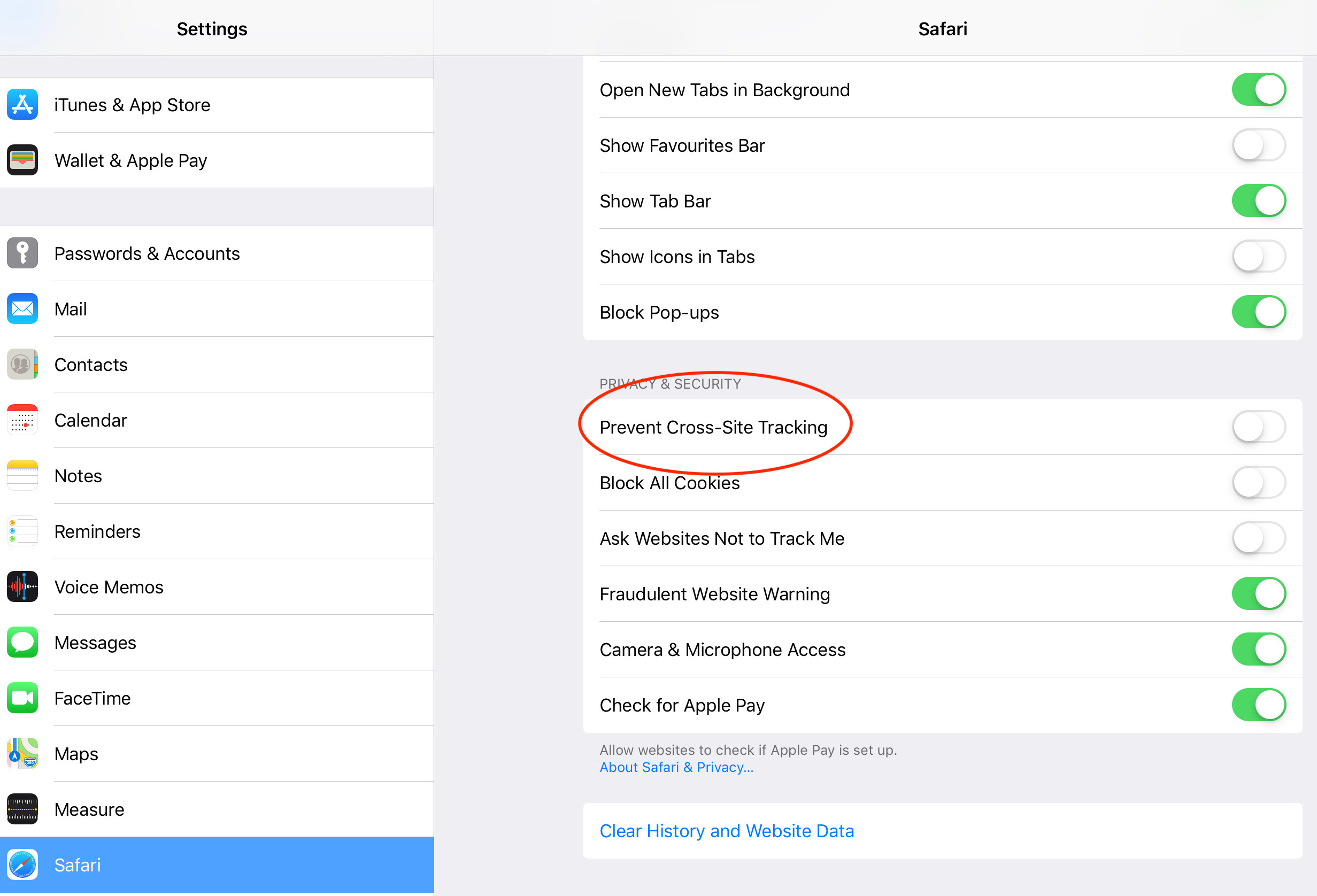Tap Clear History and Website Data
Viewport: 1317px width, 896px height.
(942, 831)
